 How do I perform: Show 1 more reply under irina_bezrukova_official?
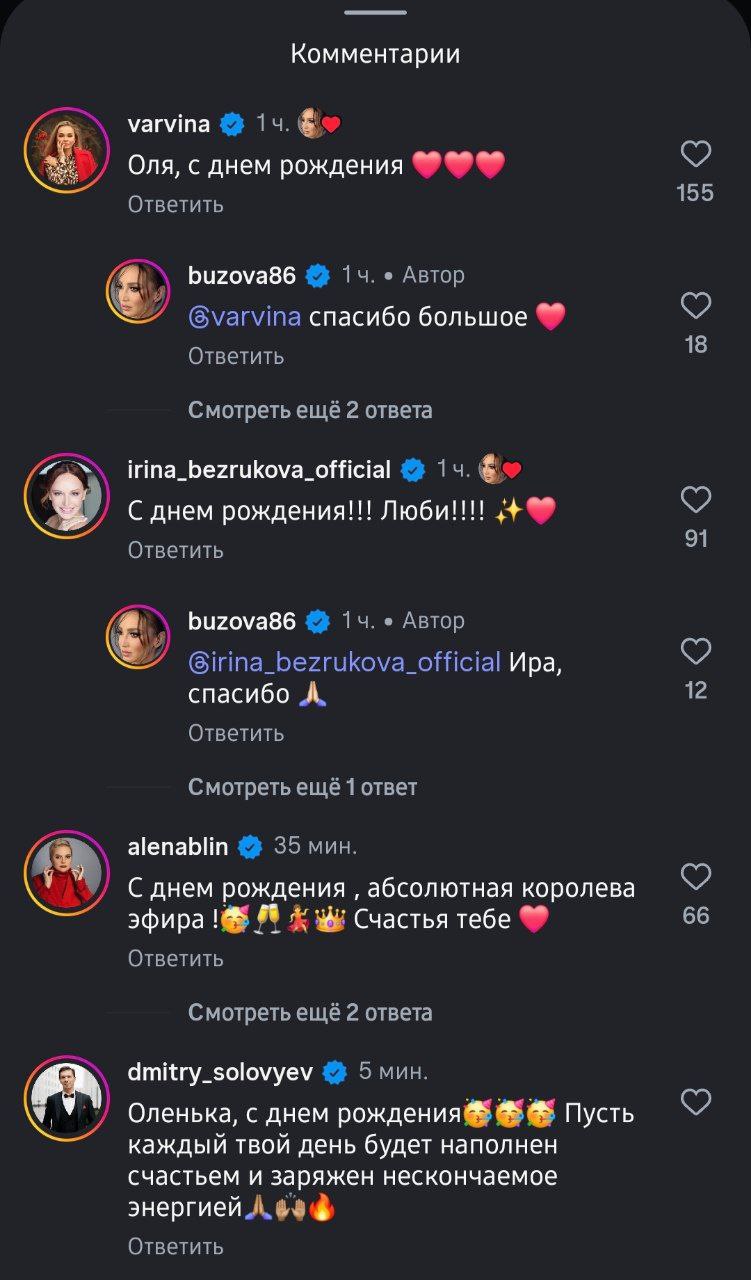[x=302, y=787]
